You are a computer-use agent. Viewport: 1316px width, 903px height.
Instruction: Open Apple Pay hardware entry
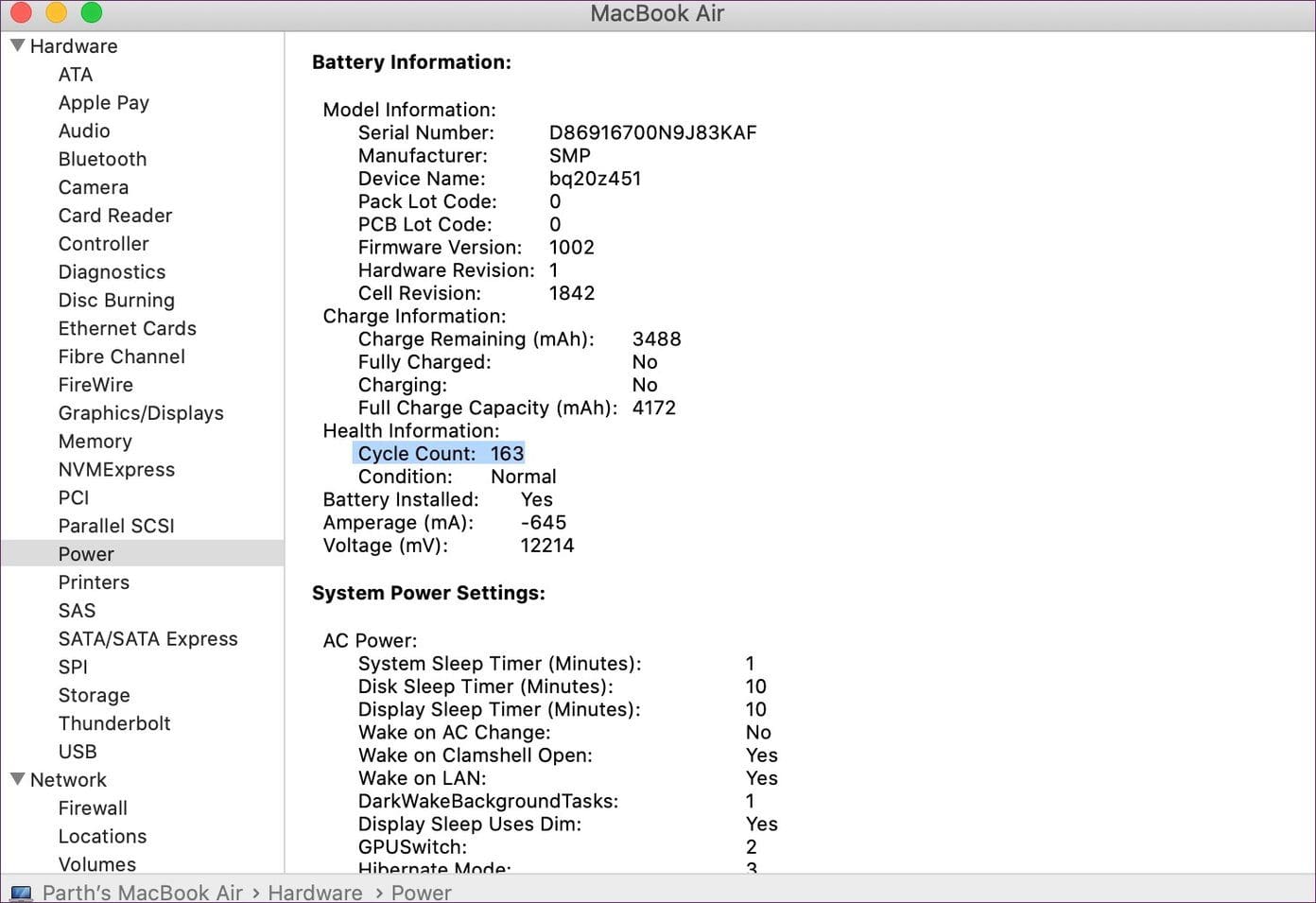(104, 103)
